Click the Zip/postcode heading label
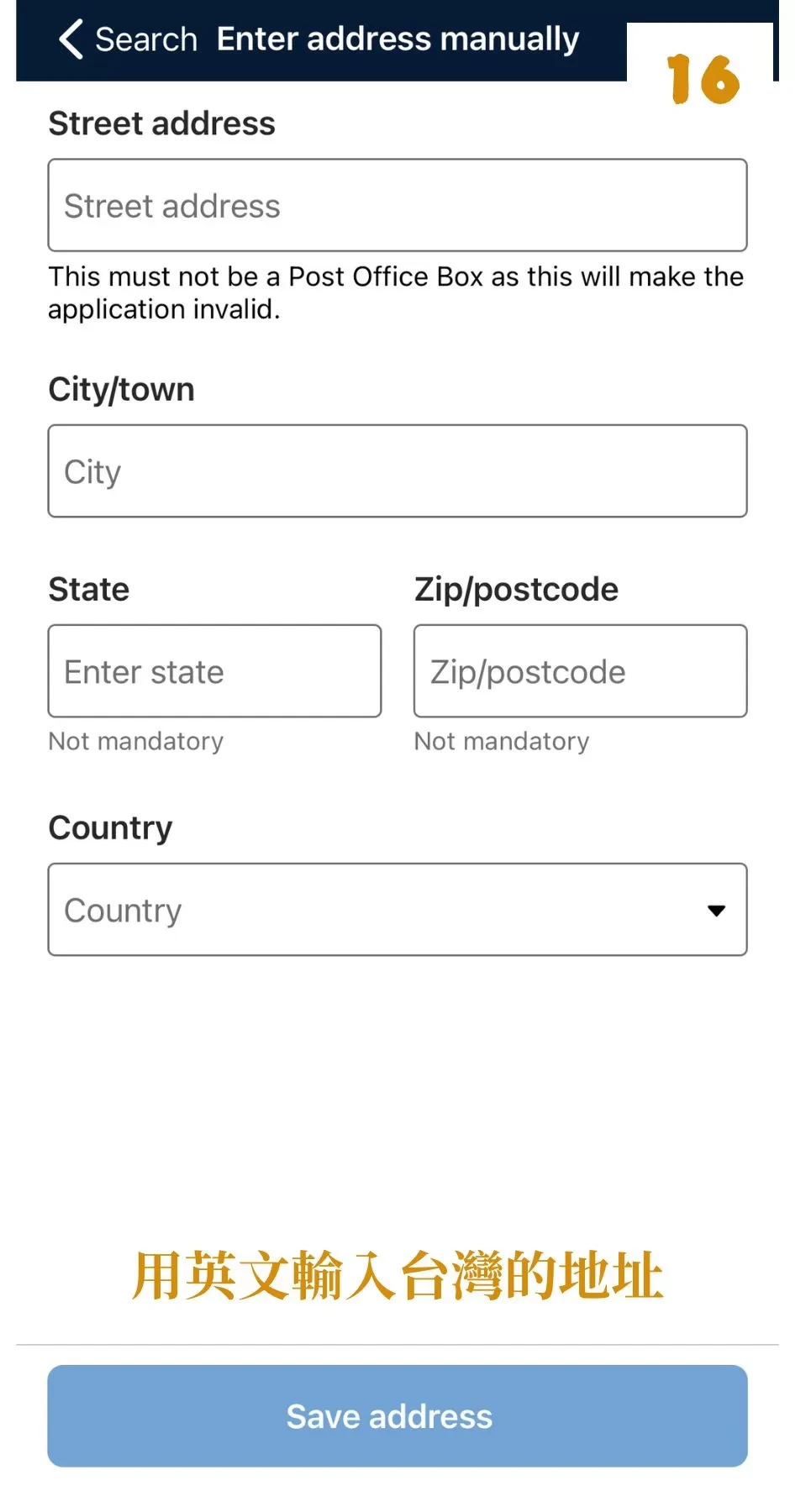795x1512 pixels. pos(516,590)
